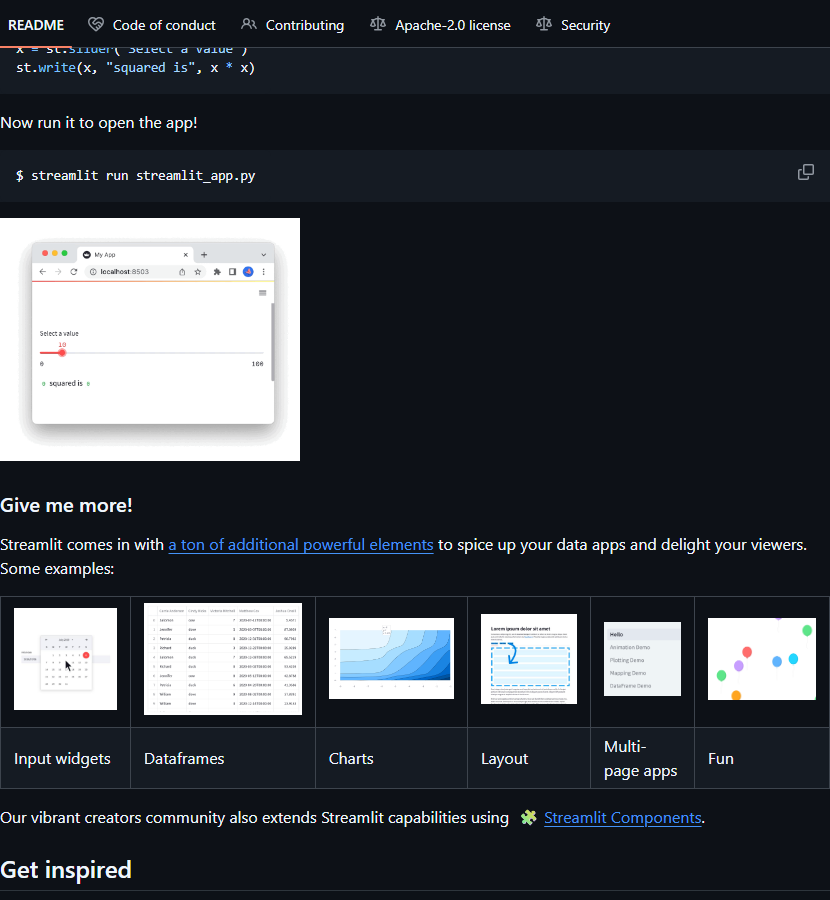Open the Dataframes table thumbnail

(223, 659)
